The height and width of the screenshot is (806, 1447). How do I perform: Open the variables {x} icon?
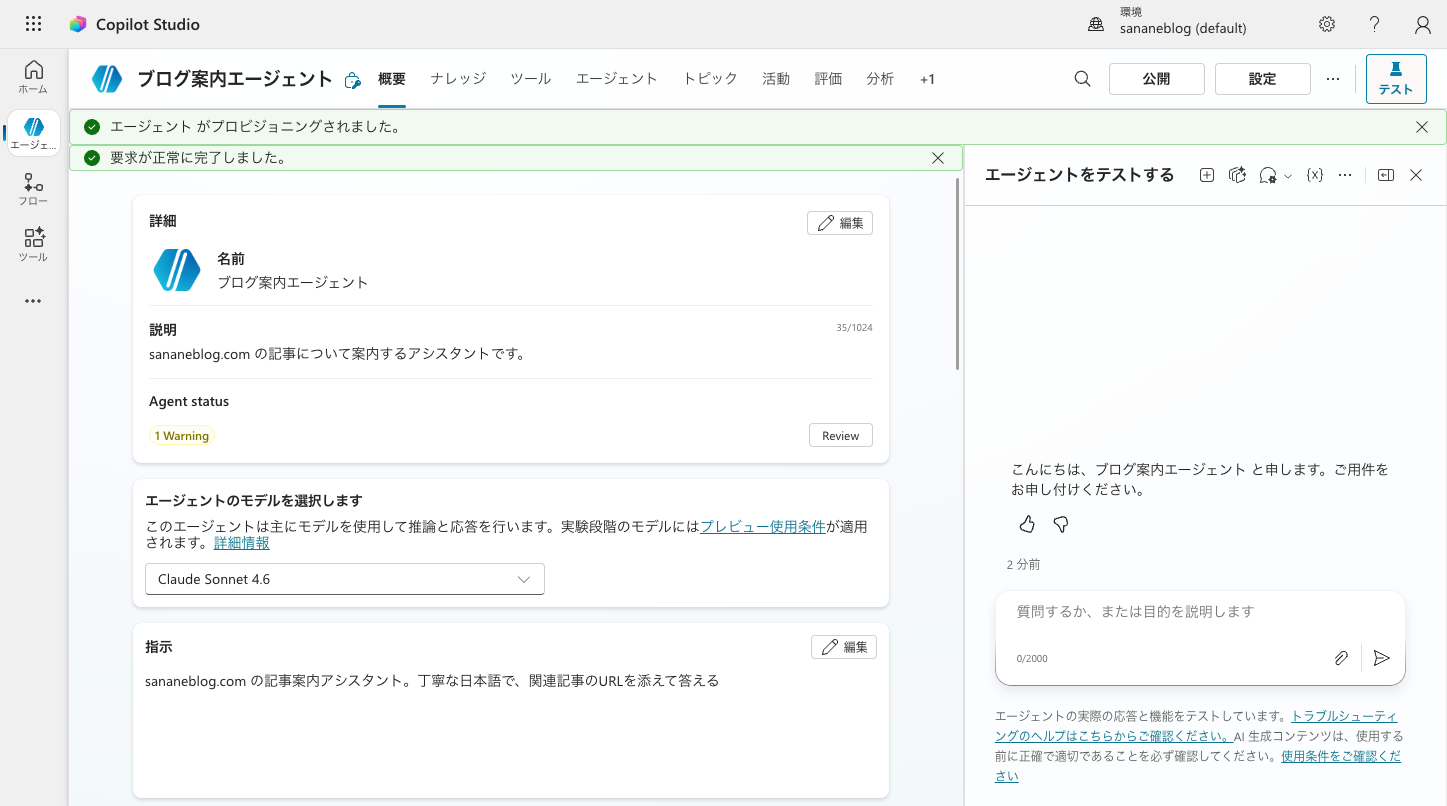tap(1315, 175)
